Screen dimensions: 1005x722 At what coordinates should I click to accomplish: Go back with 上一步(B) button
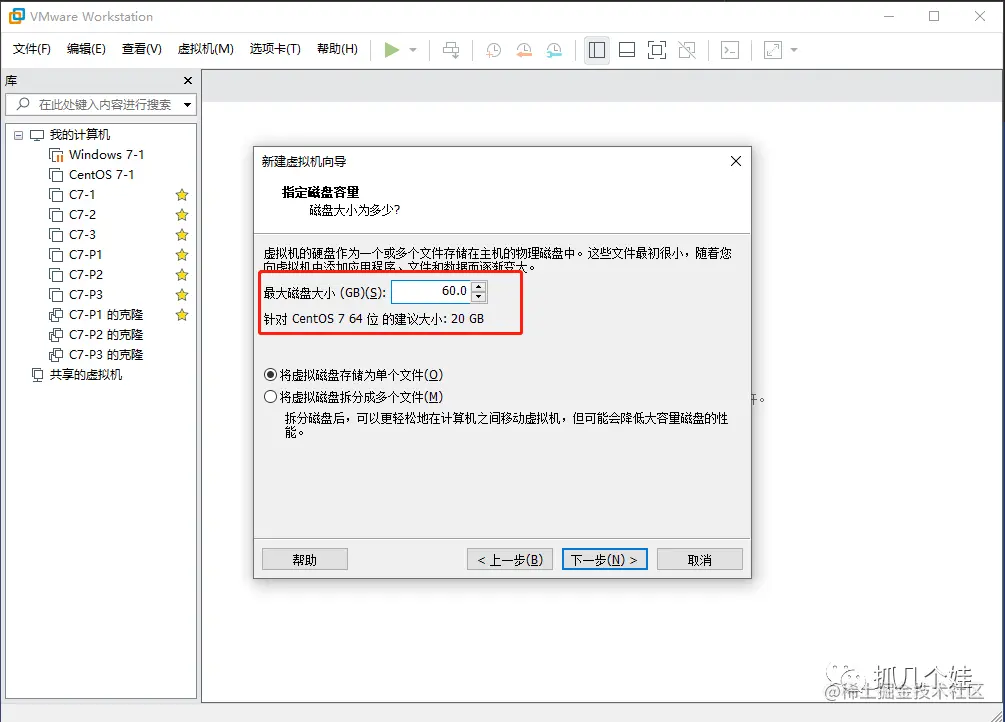tap(510, 559)
